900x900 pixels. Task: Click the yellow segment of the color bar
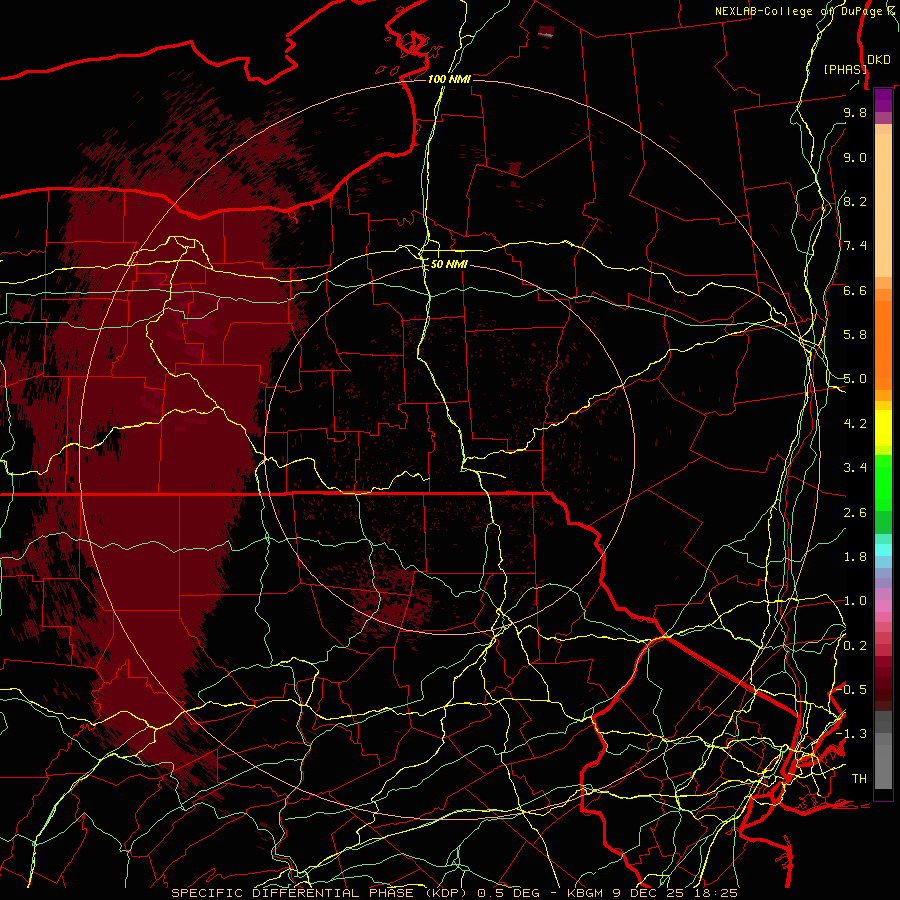pyautogui.click(x=883, y=428)
